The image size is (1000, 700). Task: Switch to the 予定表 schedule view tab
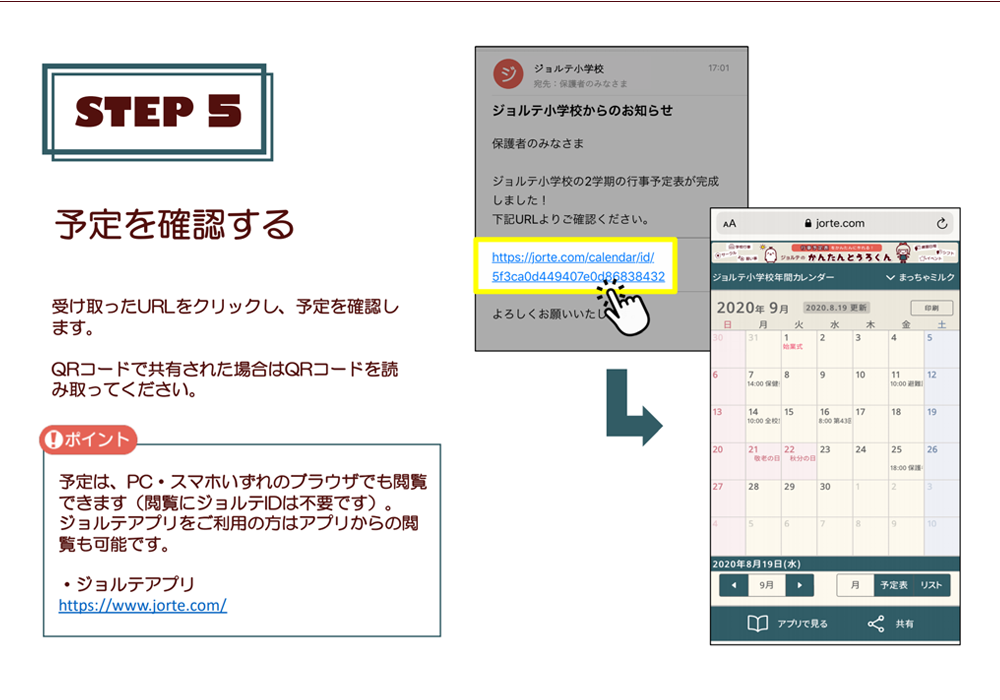click(x=893, y=585)
